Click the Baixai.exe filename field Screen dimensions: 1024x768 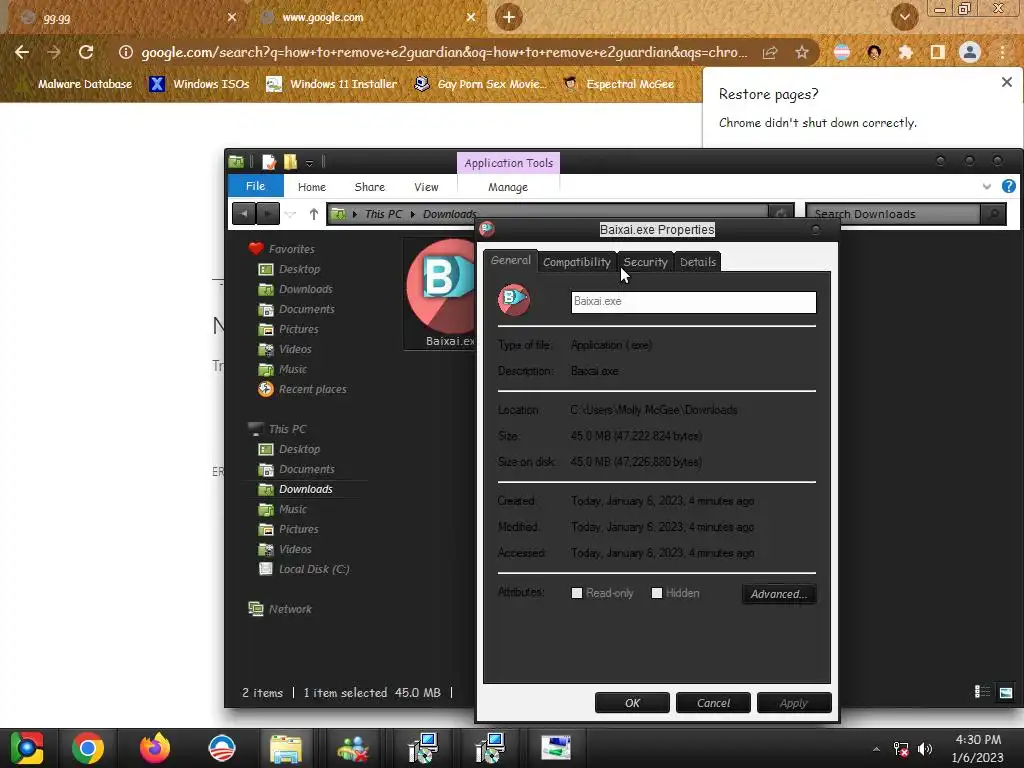pos(694,302)
